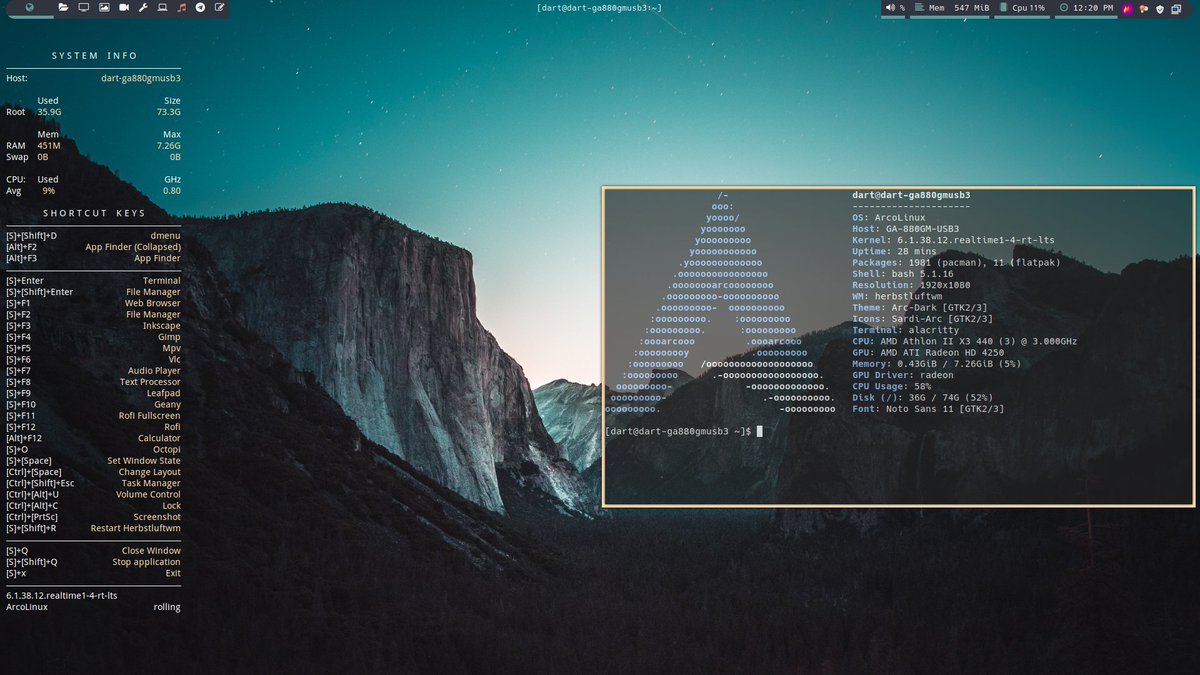Click the globe icon in top panel
The height and width of the screenshot is (675, 1200).
(x=29, y=8)
